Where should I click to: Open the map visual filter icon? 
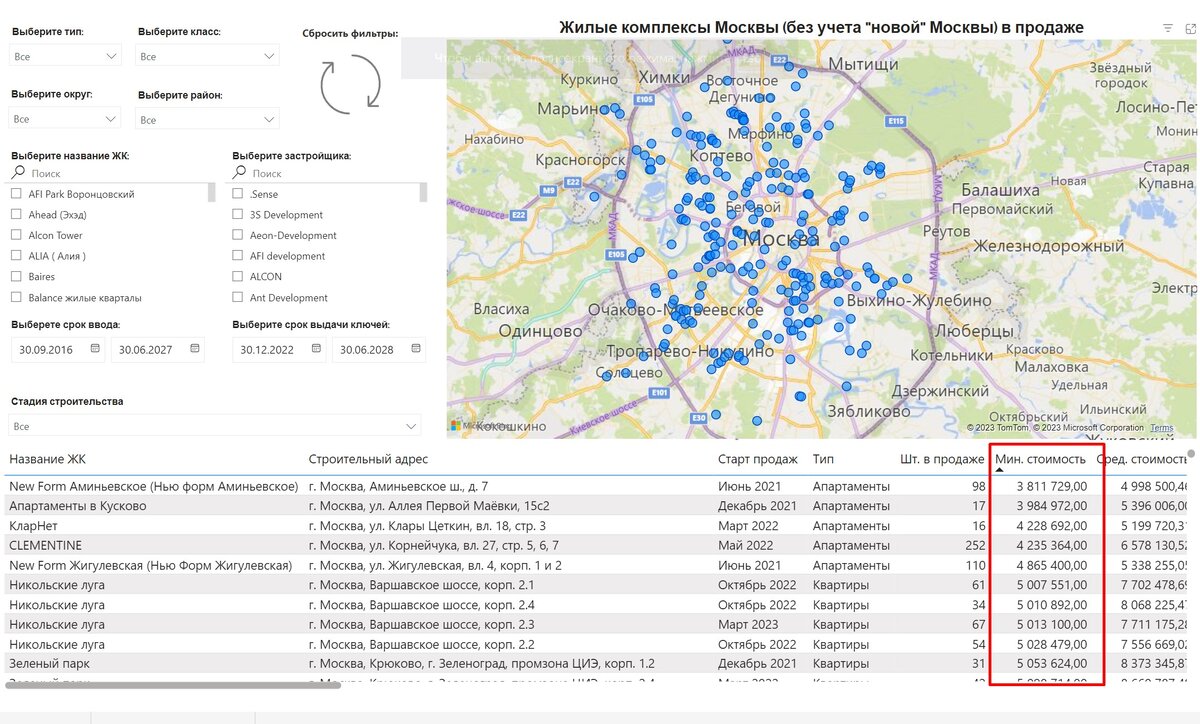point(1167,28)
